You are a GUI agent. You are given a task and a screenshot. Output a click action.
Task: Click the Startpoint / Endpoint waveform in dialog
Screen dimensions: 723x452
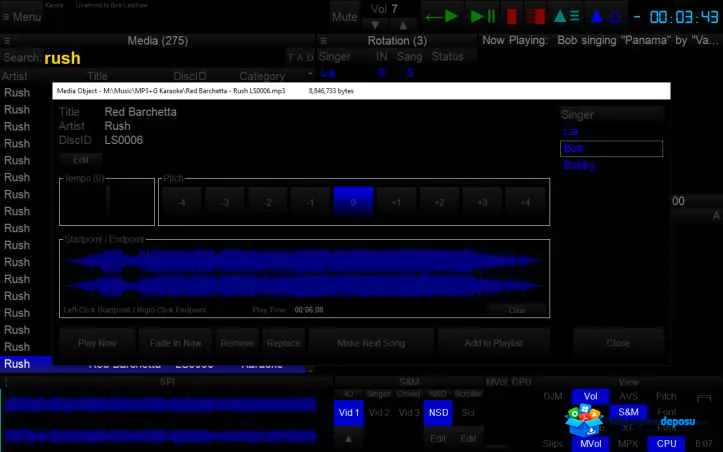click(304, 274)
